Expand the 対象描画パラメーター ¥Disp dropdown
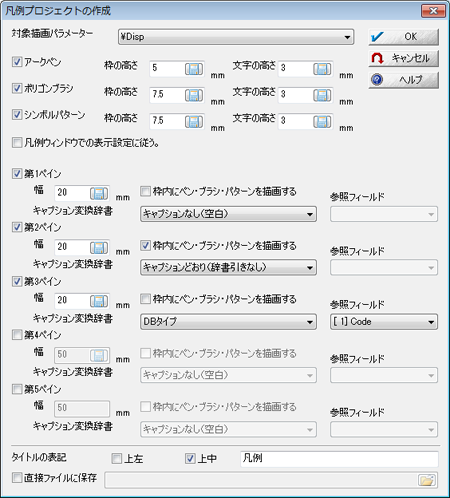This screenshot has height=498, width=450. pyautogui.click(x=236, y=37)
